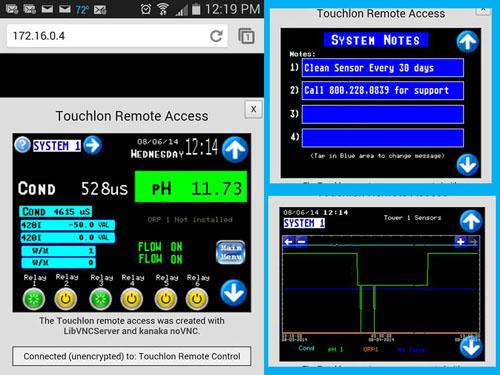Tap empty note field 3

pyautogui.click(x=383, y=114)
